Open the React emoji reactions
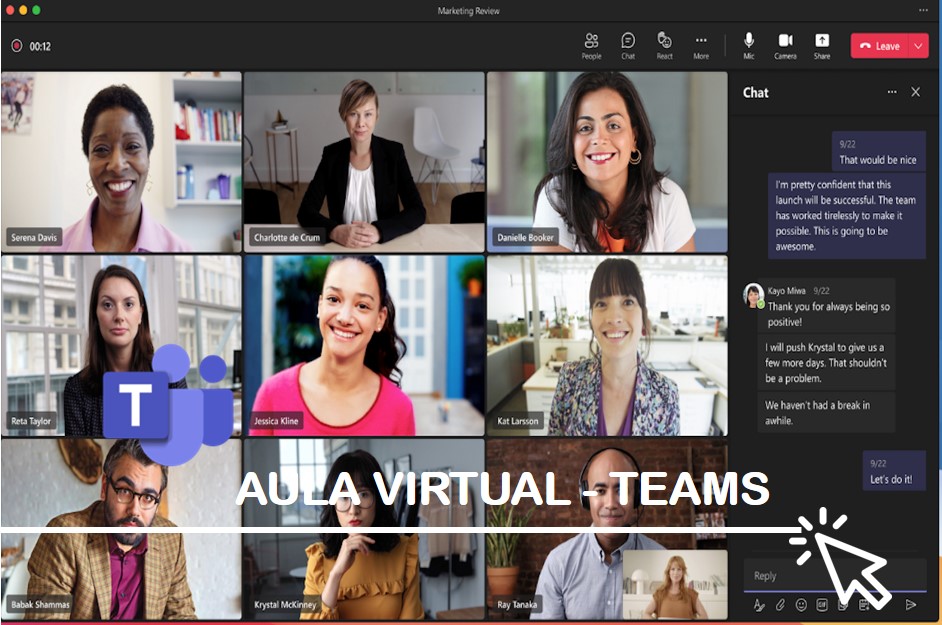Image resolution: width=942 pixels, height=625 pixels. tap(664, 45)
